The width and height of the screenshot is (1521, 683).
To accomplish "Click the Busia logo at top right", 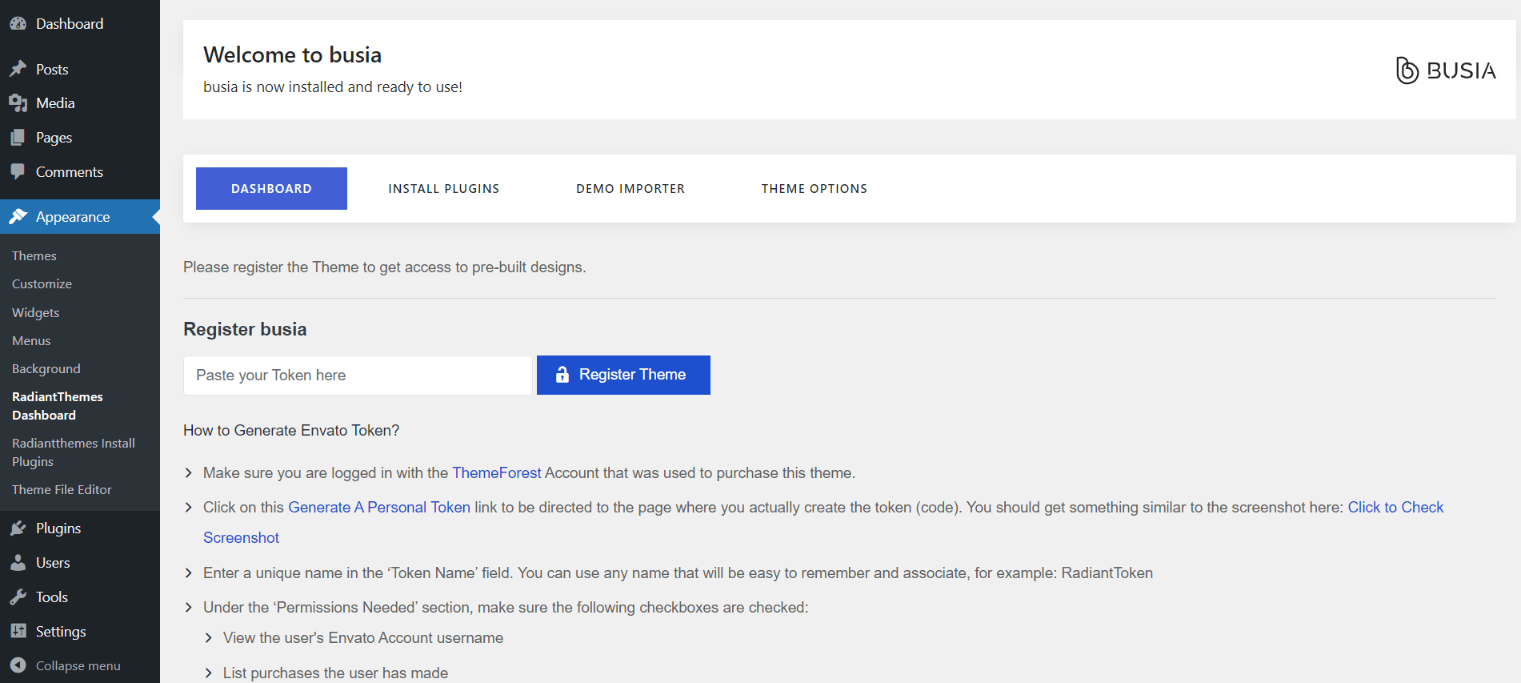I will (x=1445, y=70).
